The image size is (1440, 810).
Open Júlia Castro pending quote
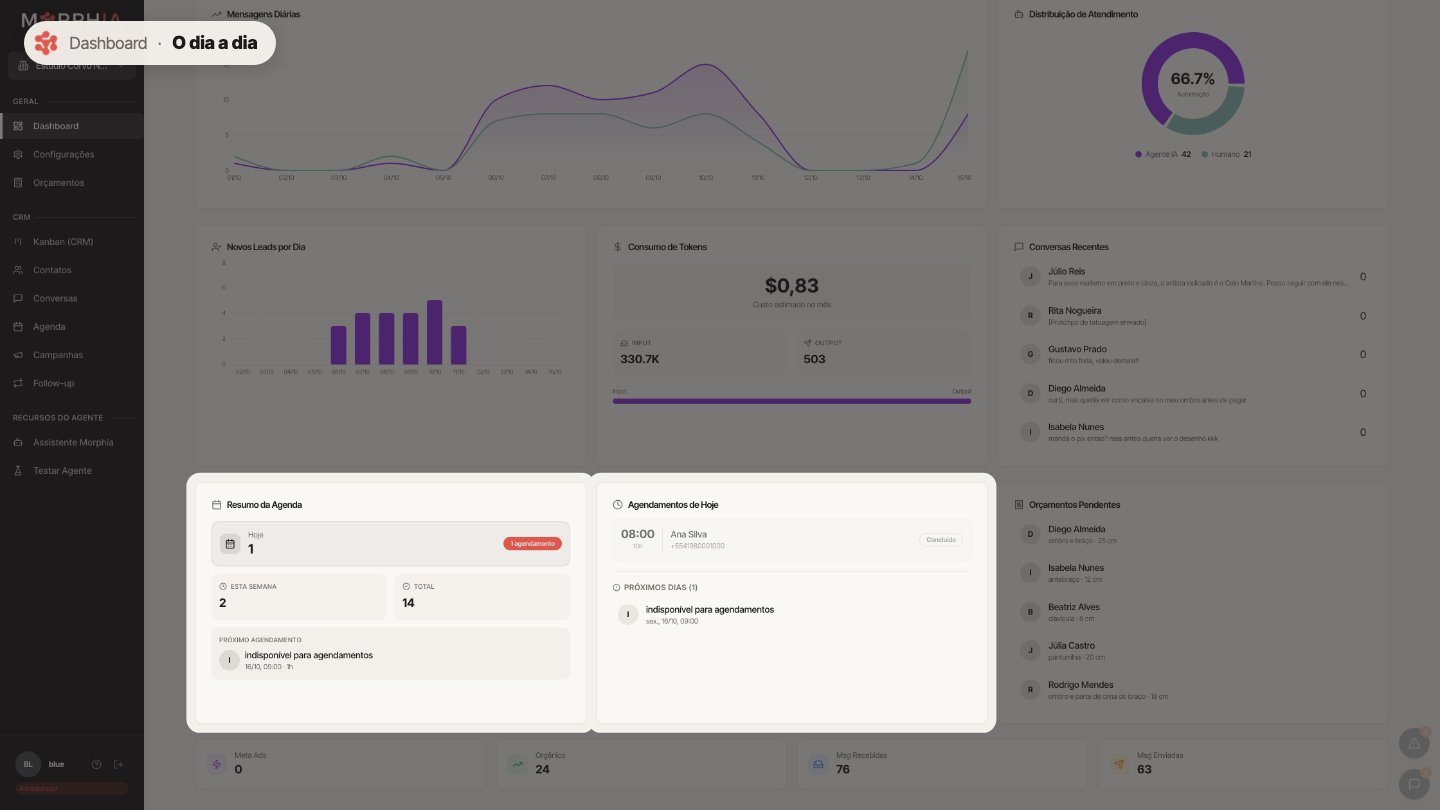tap(1193, 651)
